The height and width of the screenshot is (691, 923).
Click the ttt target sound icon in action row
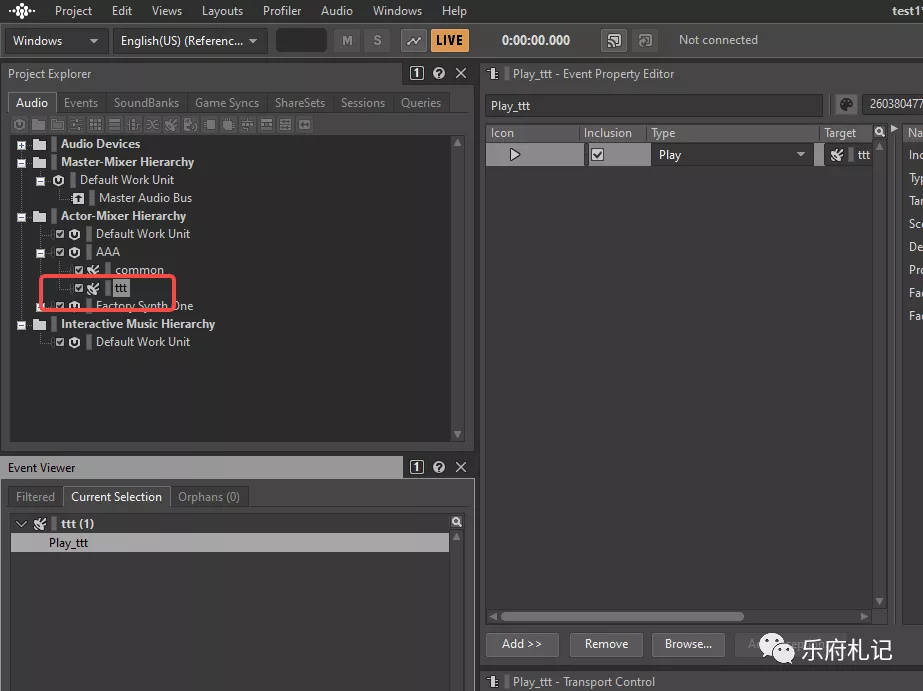836,155
